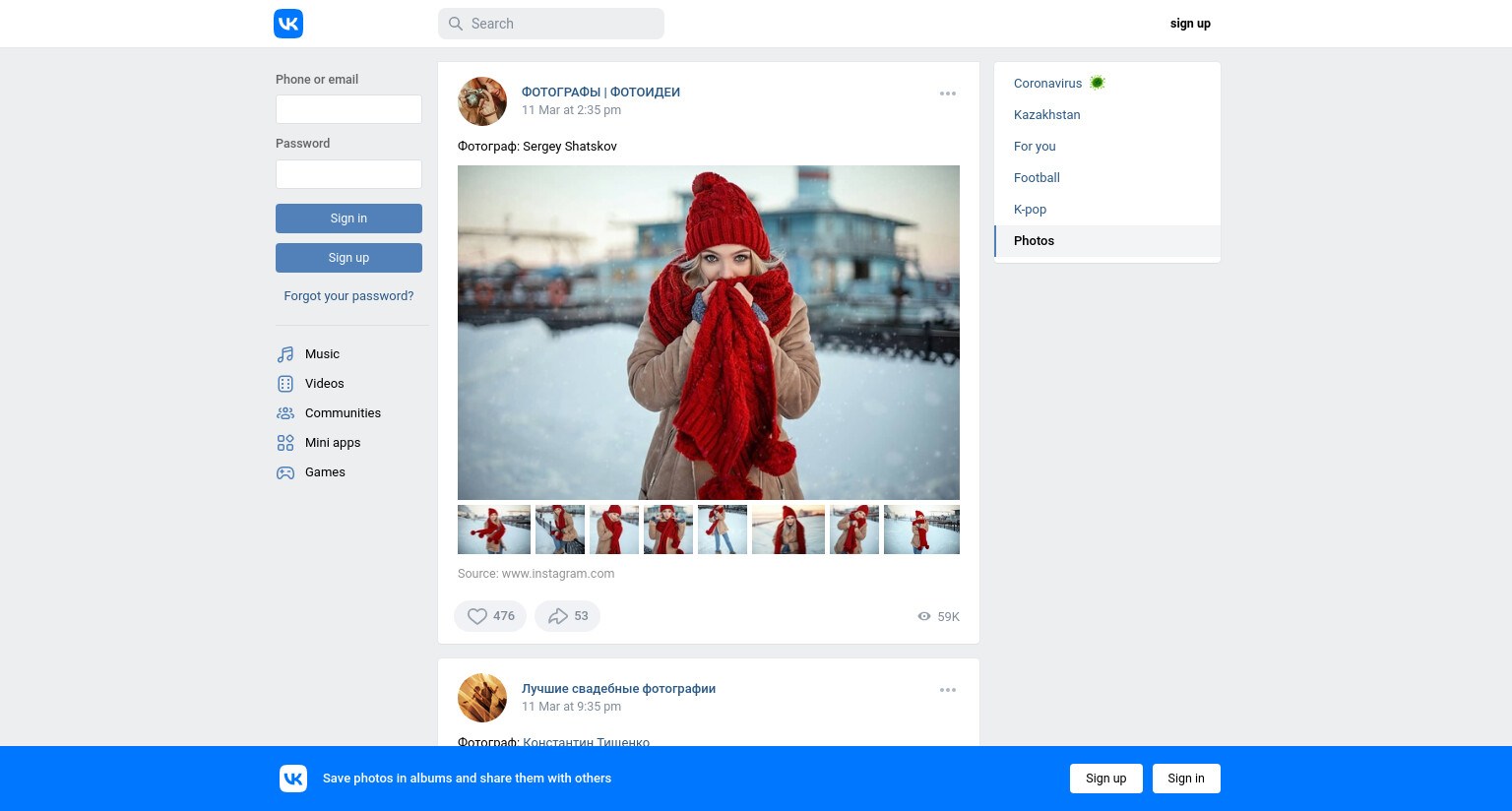Focus the Phone or email field

(348, 109)
